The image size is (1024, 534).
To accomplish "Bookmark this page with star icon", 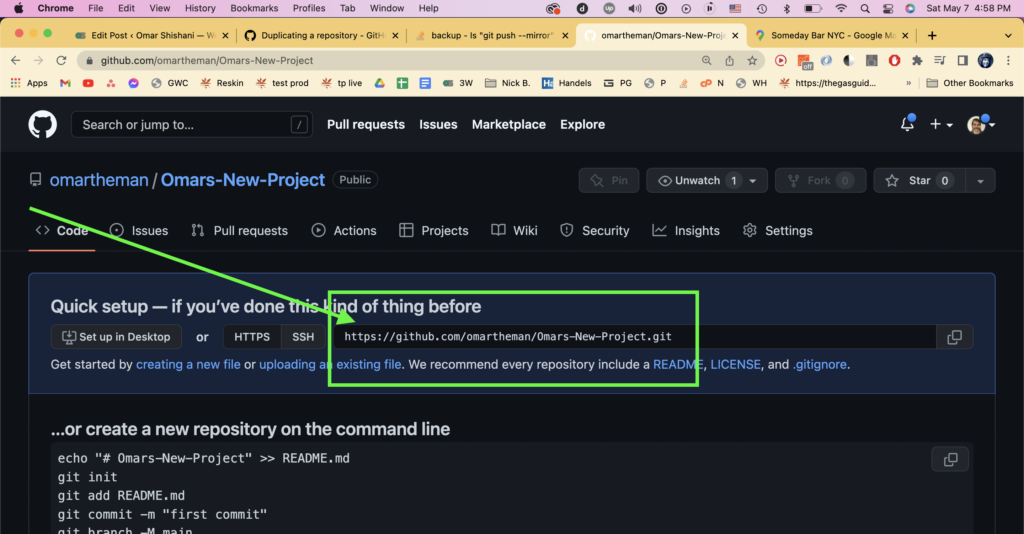I will pos(752,60).
